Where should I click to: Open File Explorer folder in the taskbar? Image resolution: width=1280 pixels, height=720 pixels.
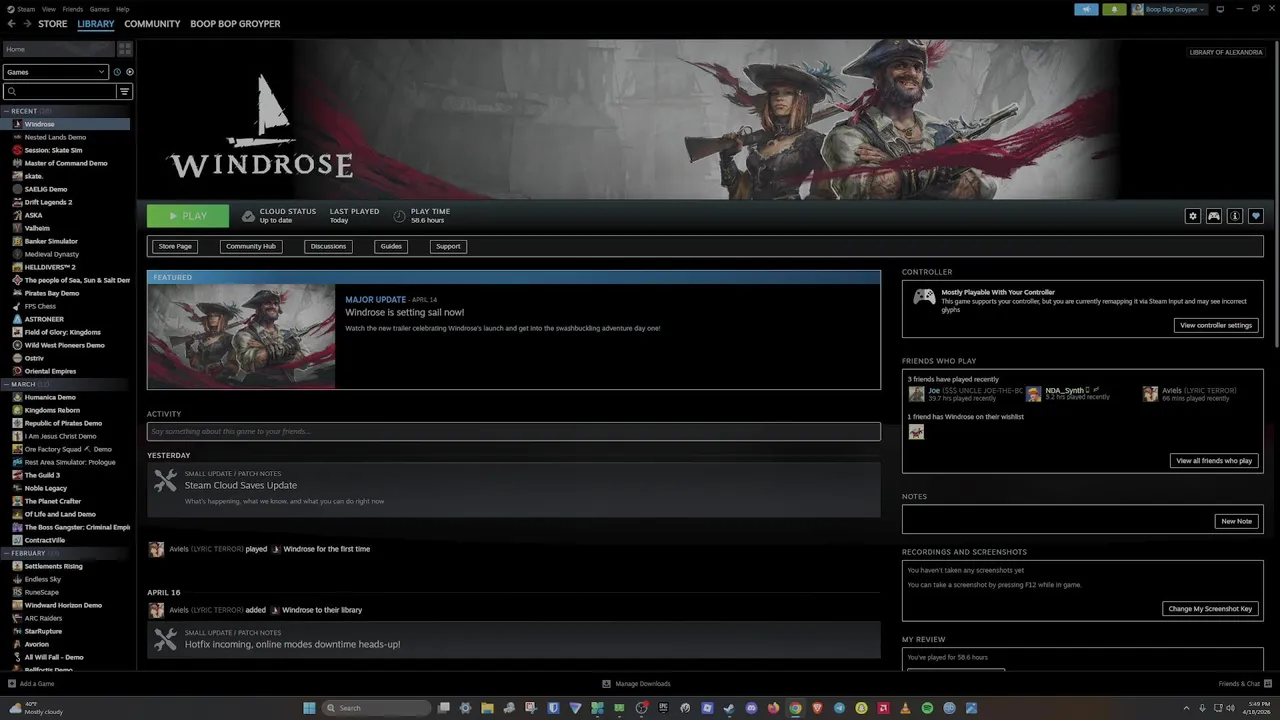click(x=487, y=708)
